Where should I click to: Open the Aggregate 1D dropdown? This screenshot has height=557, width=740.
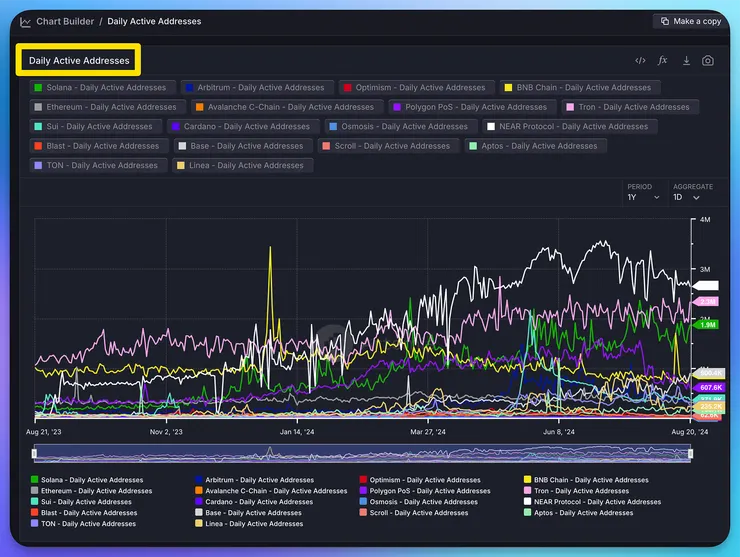(x=686, y=197)
